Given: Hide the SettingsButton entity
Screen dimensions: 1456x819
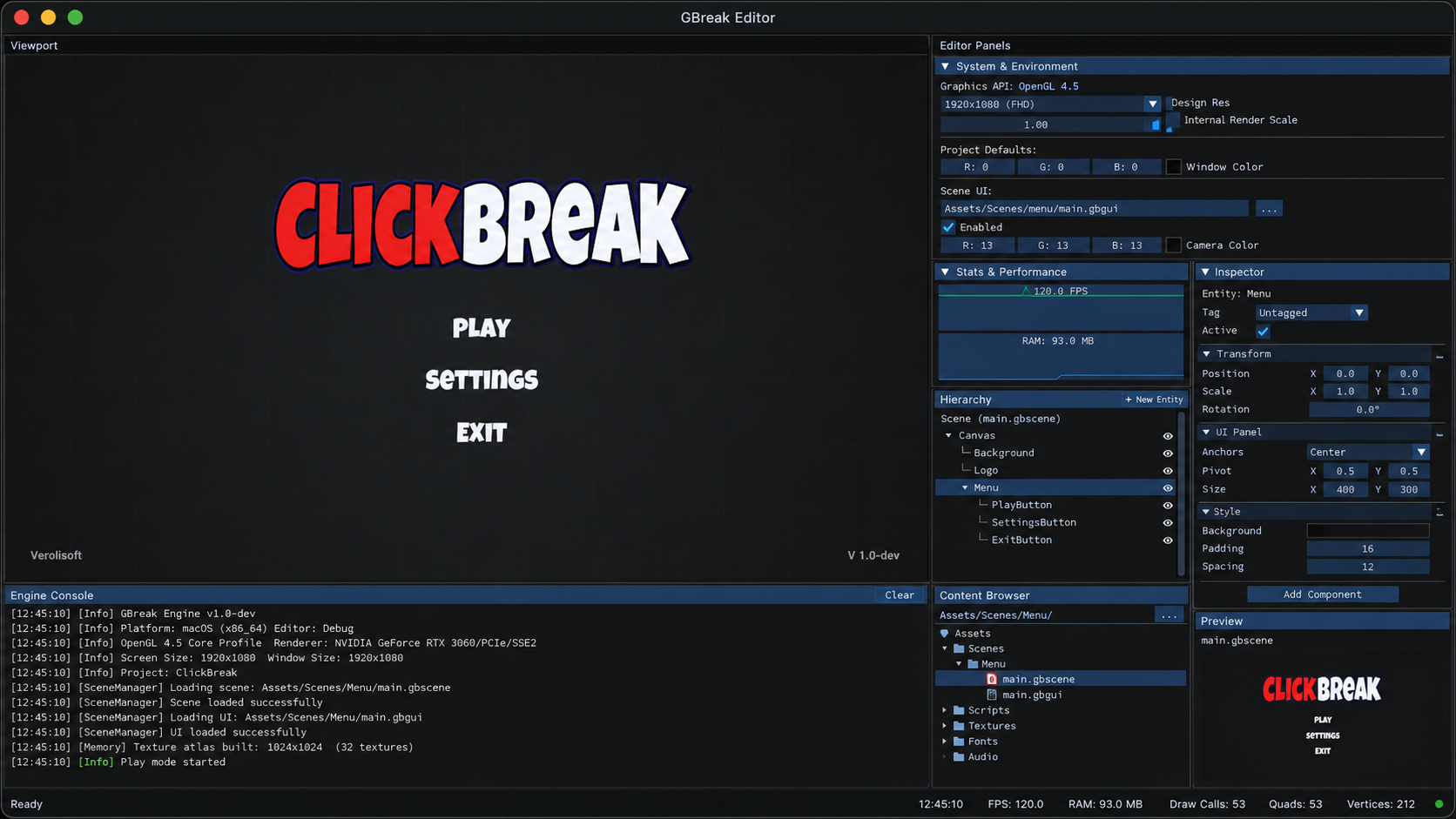Looking at the screenshot, I should 1168,523.
